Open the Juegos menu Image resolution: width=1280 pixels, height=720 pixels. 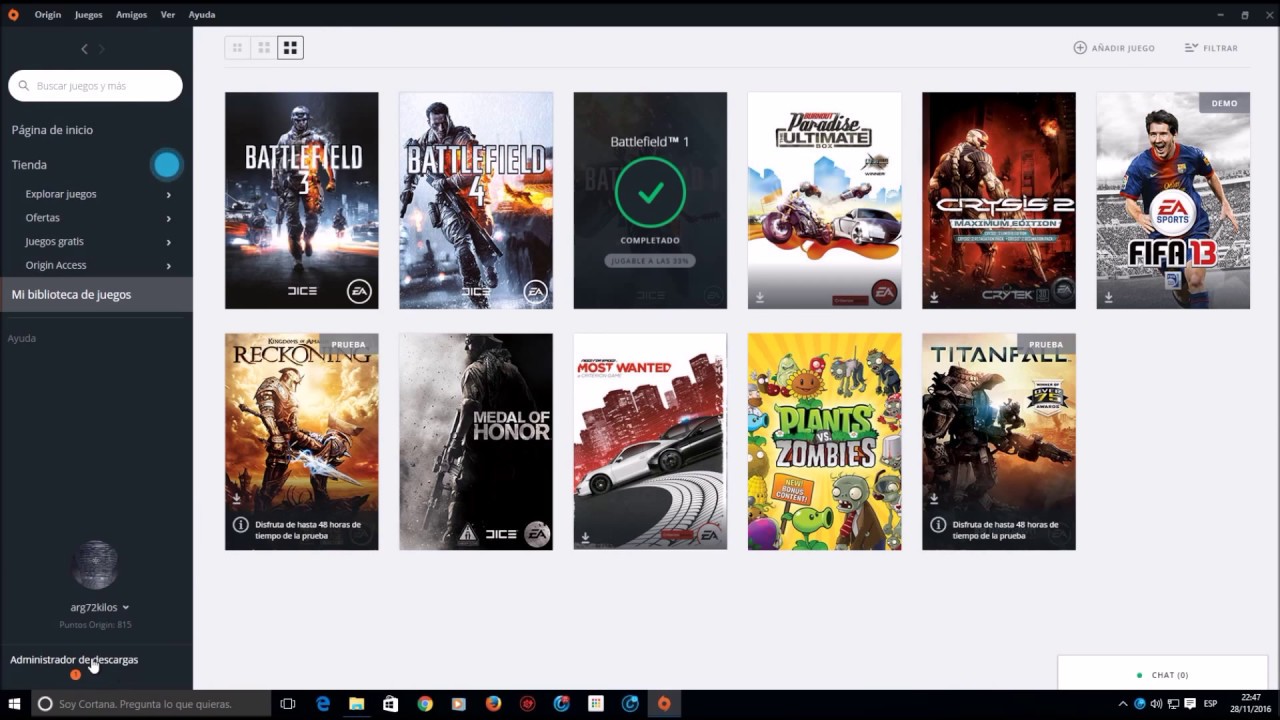(89, 15)
